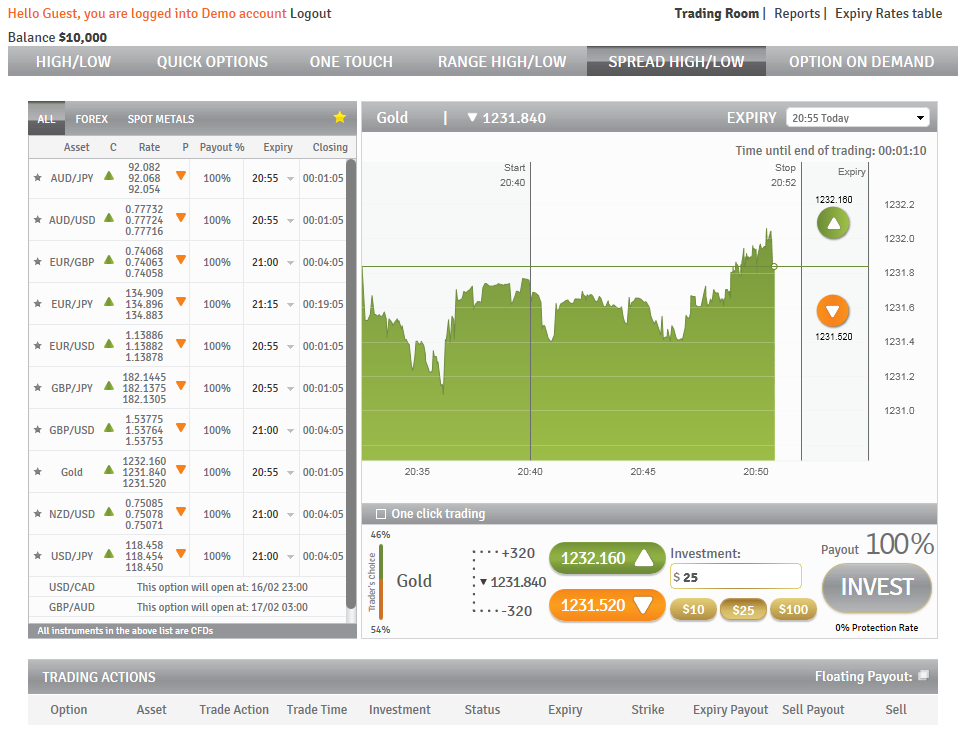Switch to the OPTION ON DEMAND tab
Screen dimensions: 966x734
[x=861, y=62]
